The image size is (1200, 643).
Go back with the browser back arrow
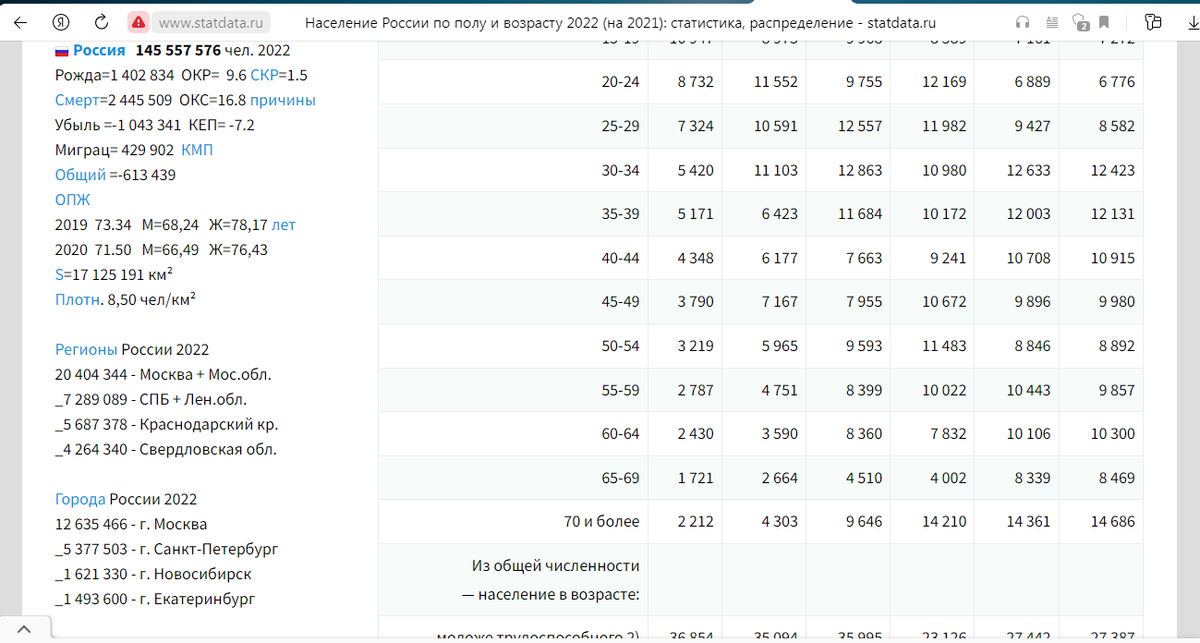[20, 21]
